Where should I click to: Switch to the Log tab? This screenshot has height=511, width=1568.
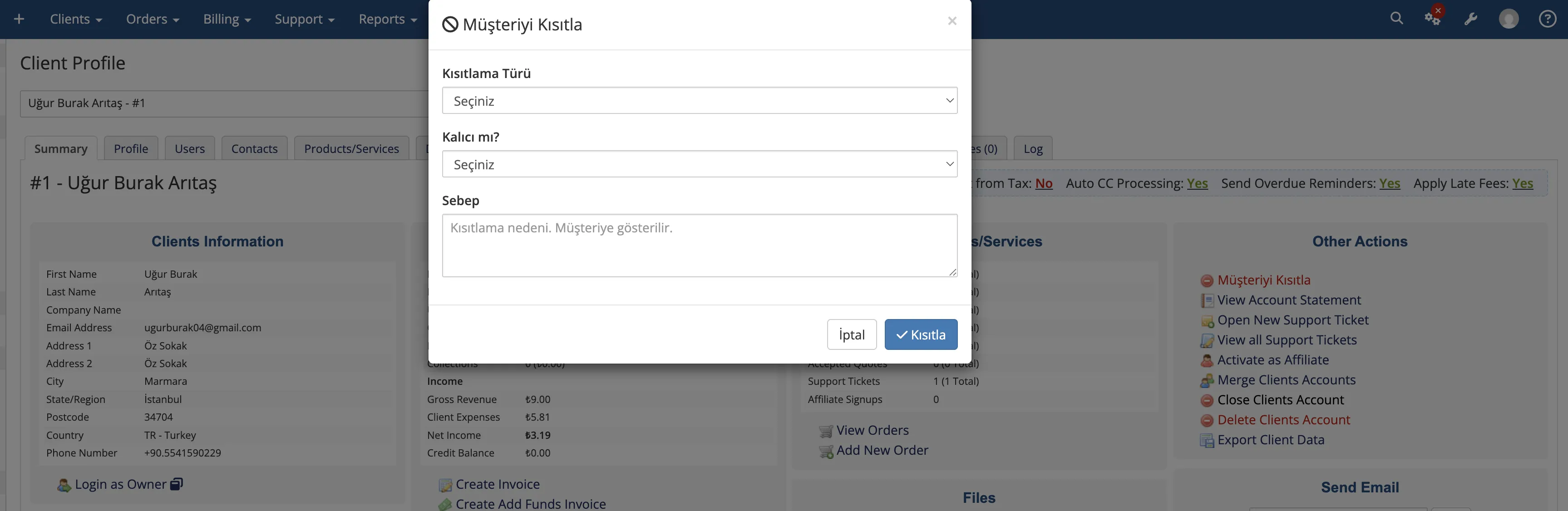[1033, 148]
